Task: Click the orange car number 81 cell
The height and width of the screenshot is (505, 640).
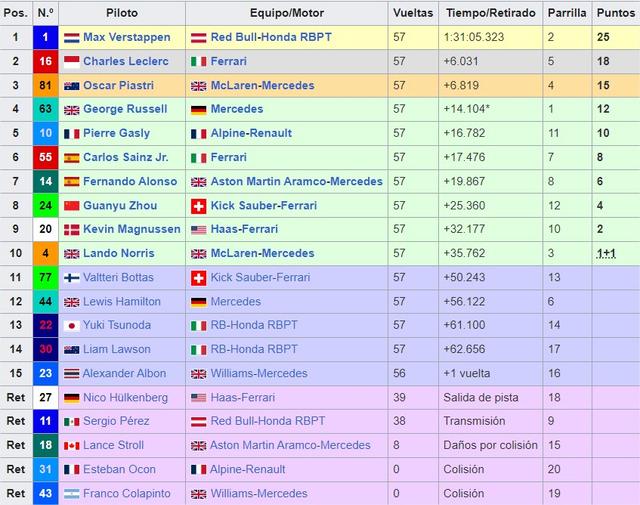Action: (x=45, y=85)
